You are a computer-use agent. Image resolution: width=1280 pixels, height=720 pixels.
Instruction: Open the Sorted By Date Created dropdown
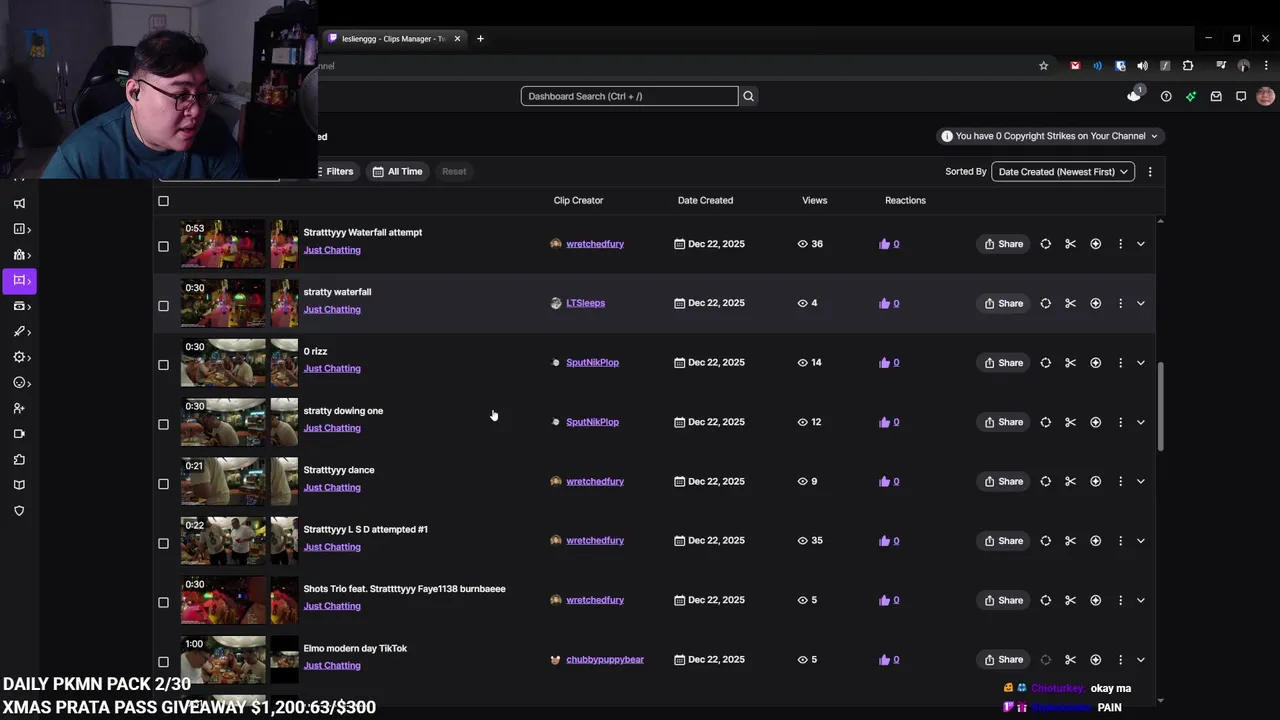pyautogui.click(x=1062, y=172)
